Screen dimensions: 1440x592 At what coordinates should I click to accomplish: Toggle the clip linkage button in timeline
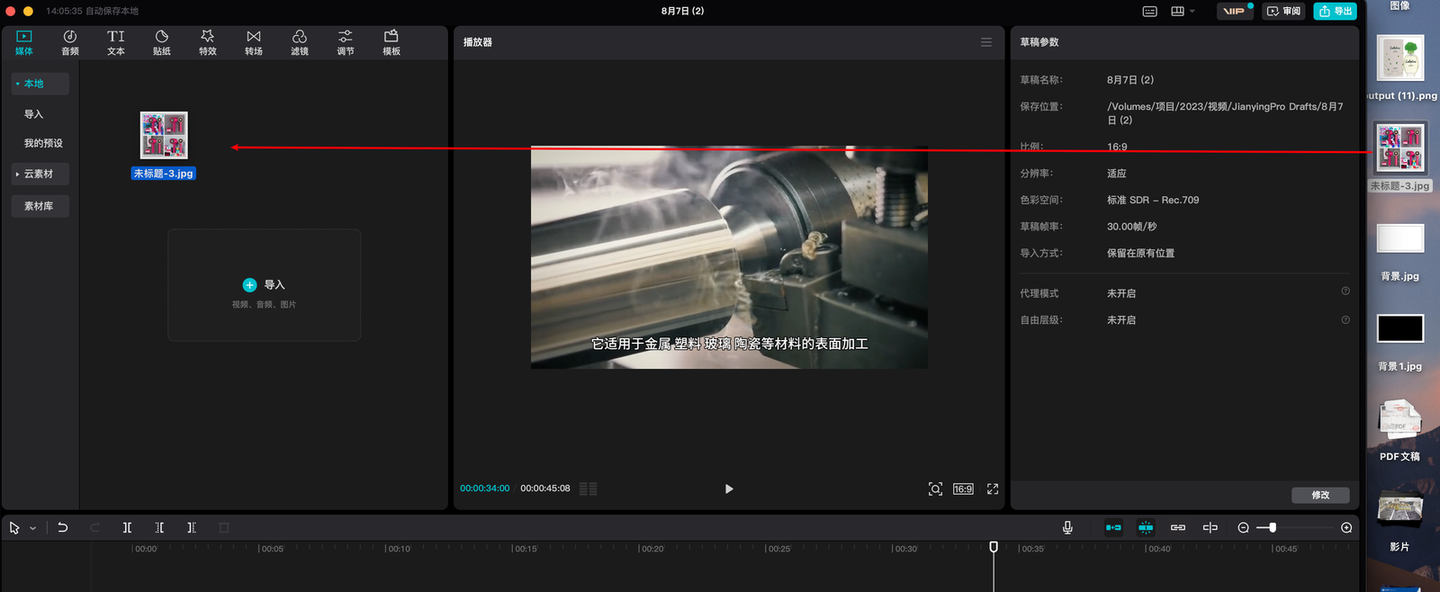pos(1178,527)
